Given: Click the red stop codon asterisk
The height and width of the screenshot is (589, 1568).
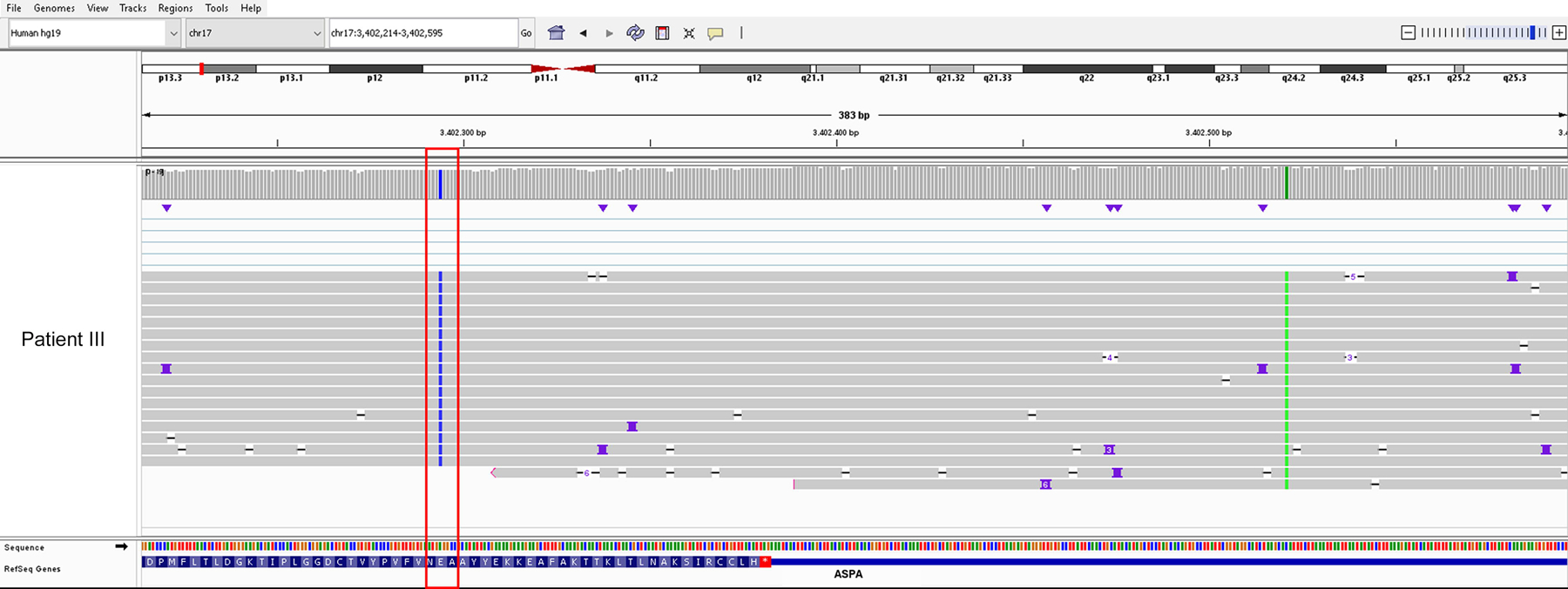Looking at the screenshot, I should pos(765,562).
